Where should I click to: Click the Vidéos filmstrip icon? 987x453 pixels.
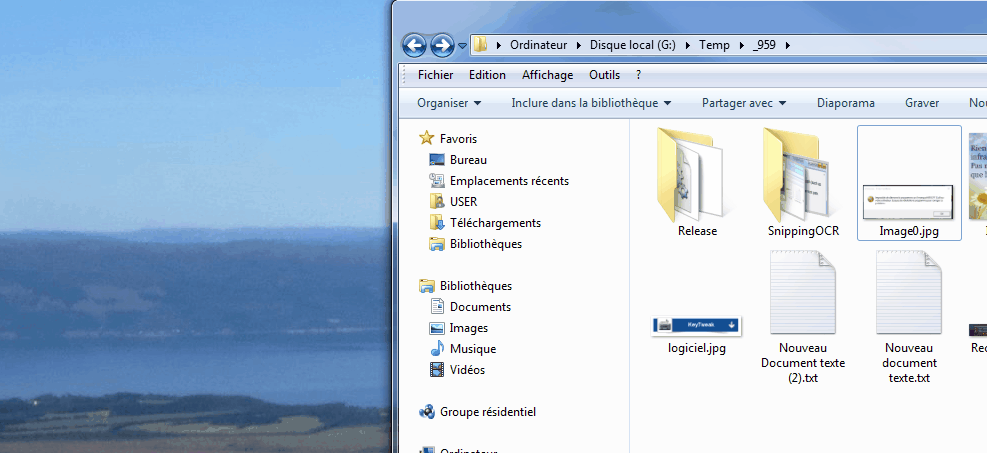[x=437, y=370]
